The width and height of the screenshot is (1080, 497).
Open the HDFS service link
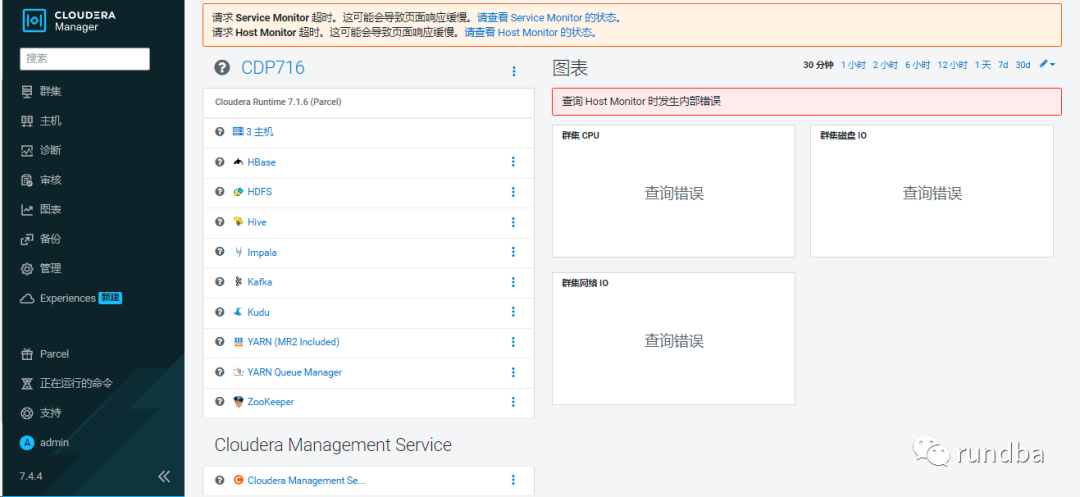[260, 192]
